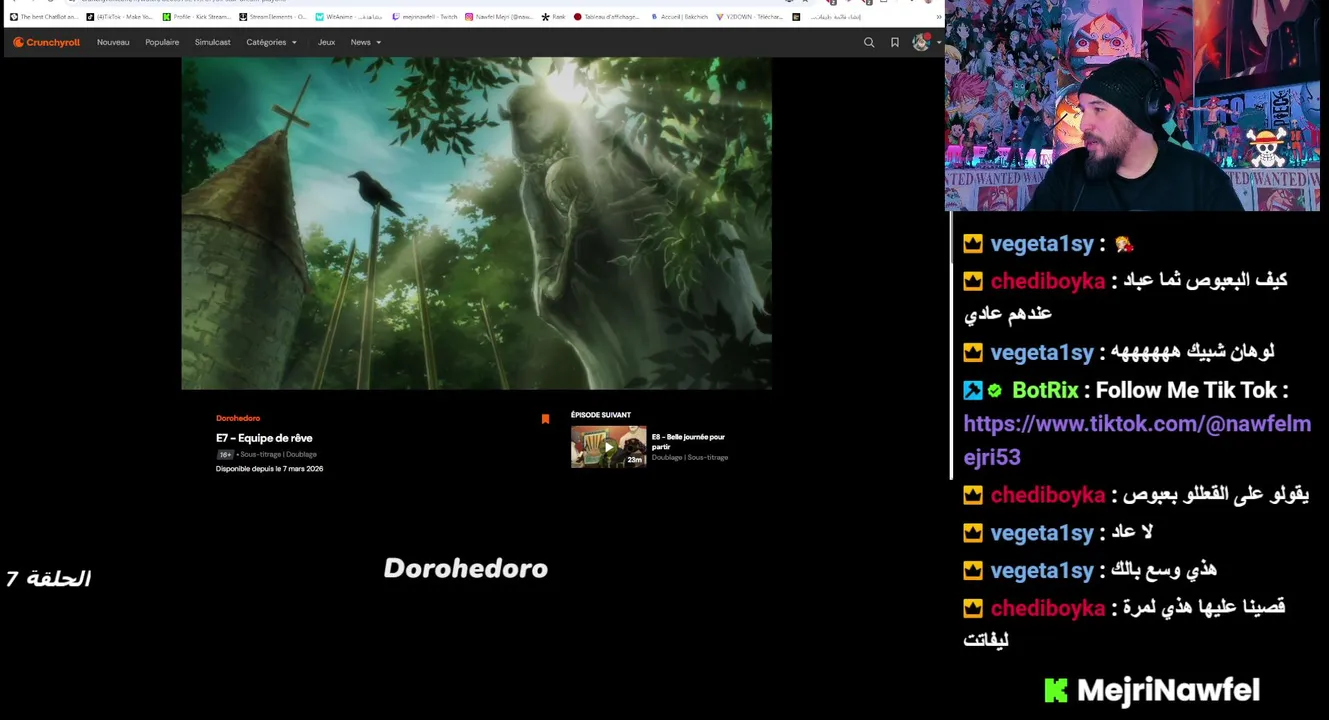This screenshot has width=1329, height=720.
Task: Open mejrinawfel - Twitch bookmark
Action: [x=424, y=17]
